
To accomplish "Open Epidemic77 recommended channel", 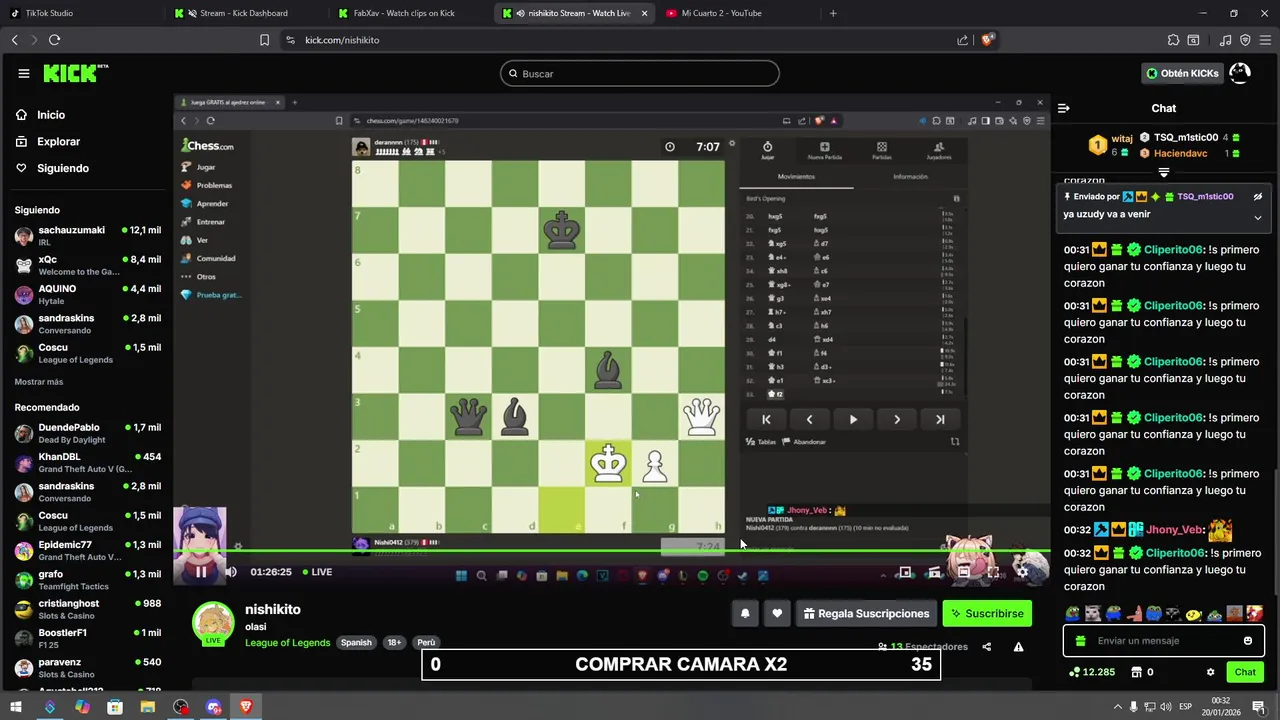I will [88, 551].
